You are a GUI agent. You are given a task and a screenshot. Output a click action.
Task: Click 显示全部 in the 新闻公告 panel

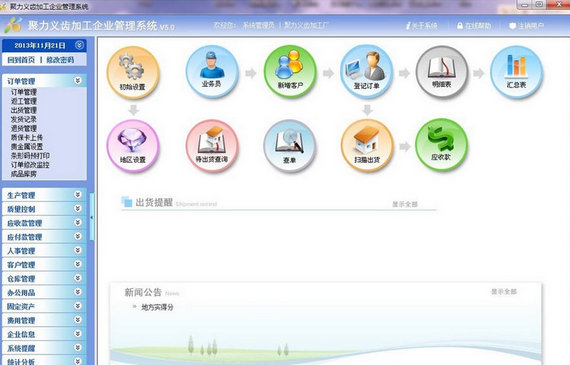[x=504, y=292]
